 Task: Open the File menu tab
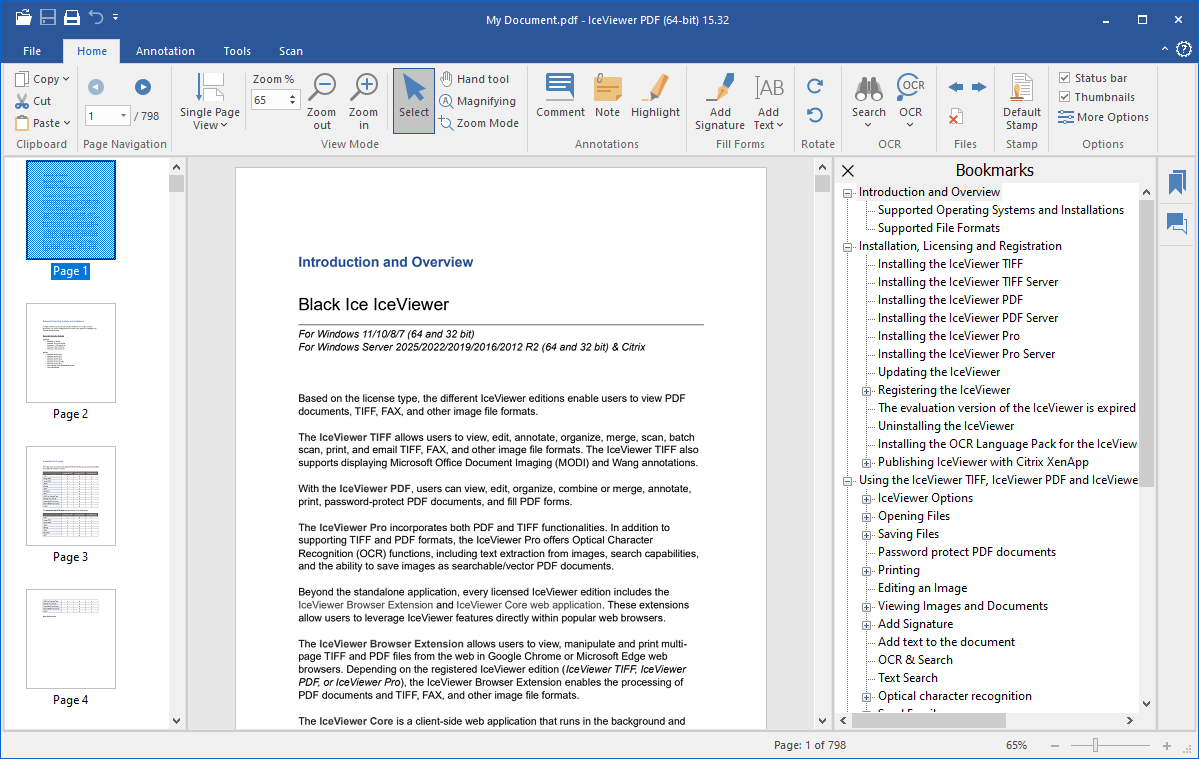(x=32, y=51)
